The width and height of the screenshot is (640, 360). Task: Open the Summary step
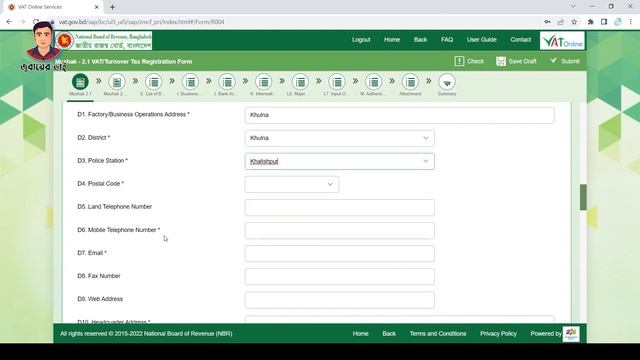pos(447,82)
